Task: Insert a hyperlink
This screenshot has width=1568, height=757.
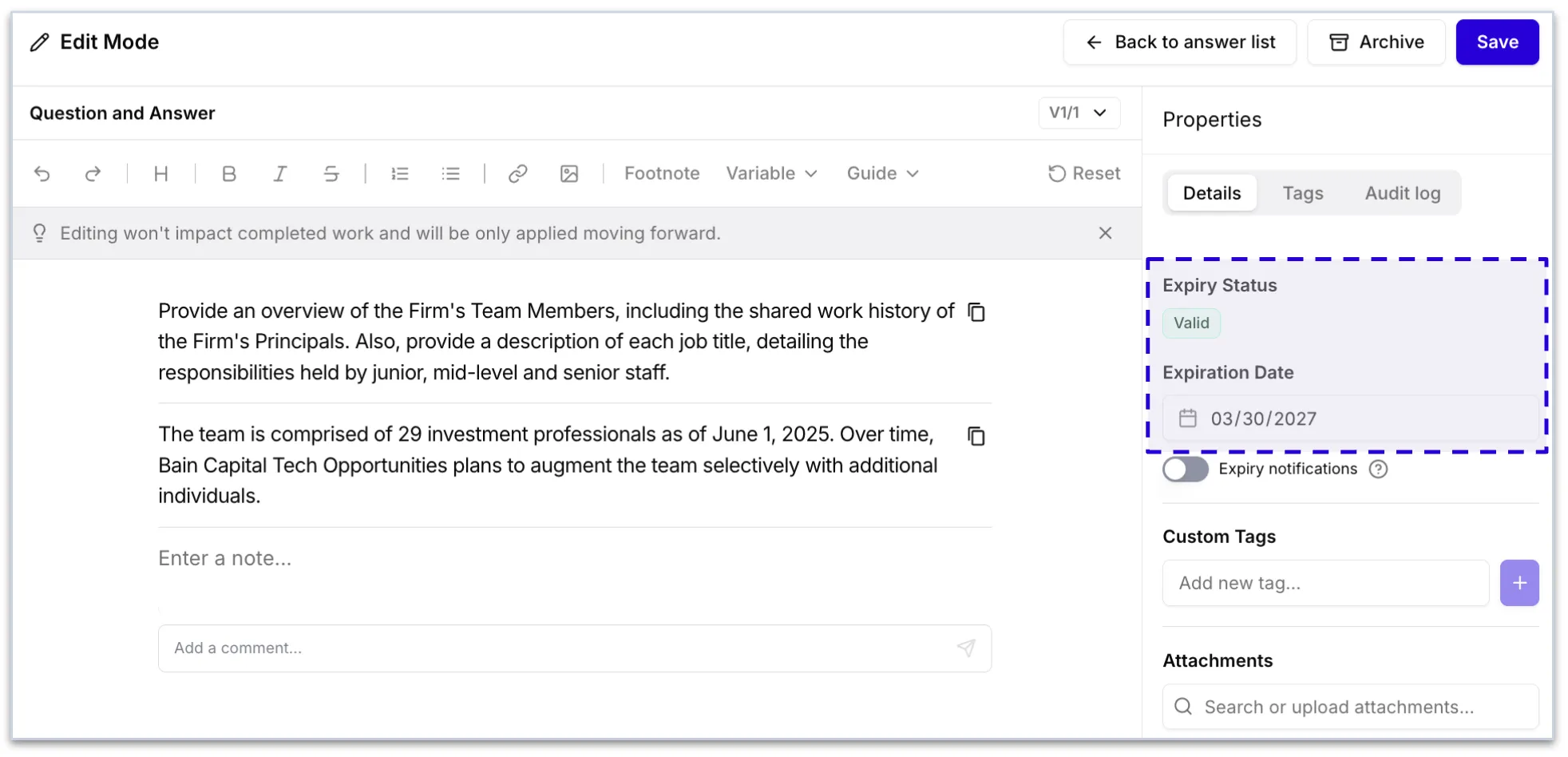Action: coord(518,173)
